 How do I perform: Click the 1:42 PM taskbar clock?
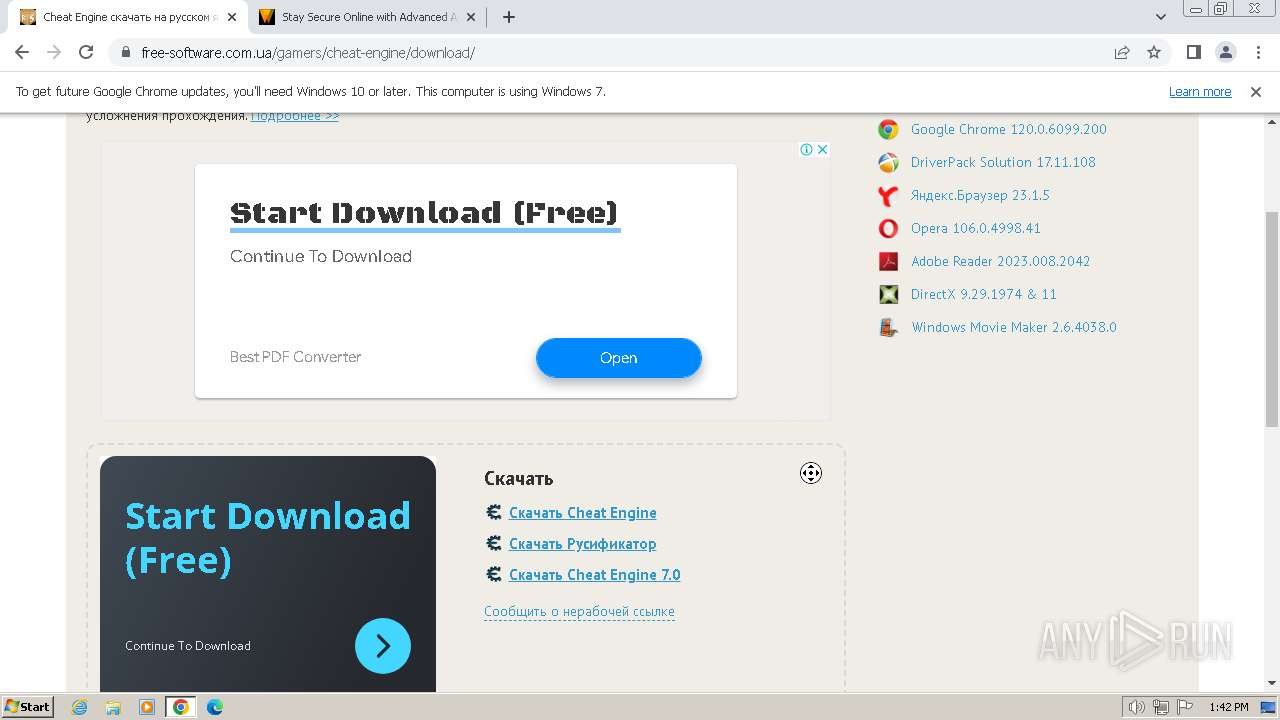(x=1228, y=707)
